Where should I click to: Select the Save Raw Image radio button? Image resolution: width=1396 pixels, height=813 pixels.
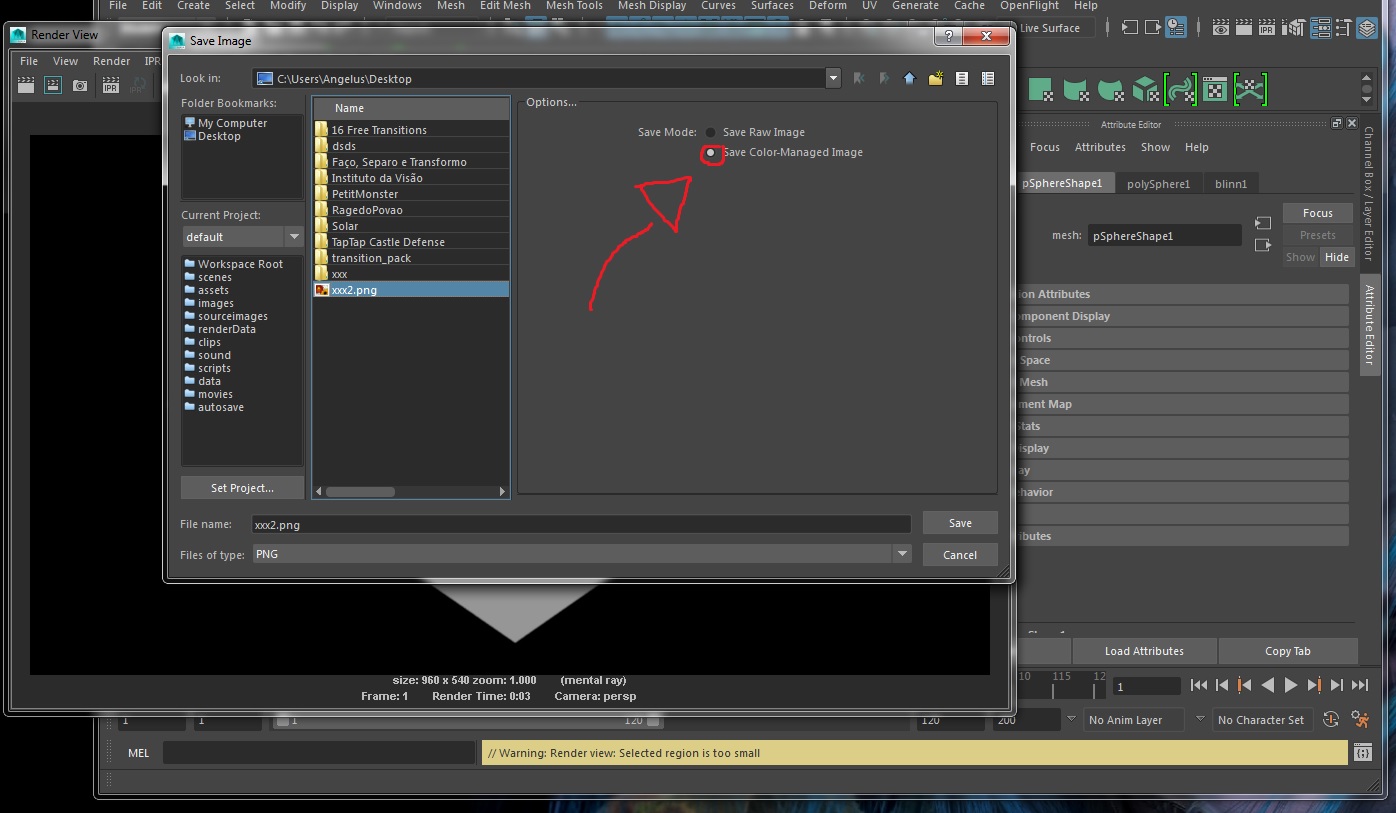[x=710, y=132]
